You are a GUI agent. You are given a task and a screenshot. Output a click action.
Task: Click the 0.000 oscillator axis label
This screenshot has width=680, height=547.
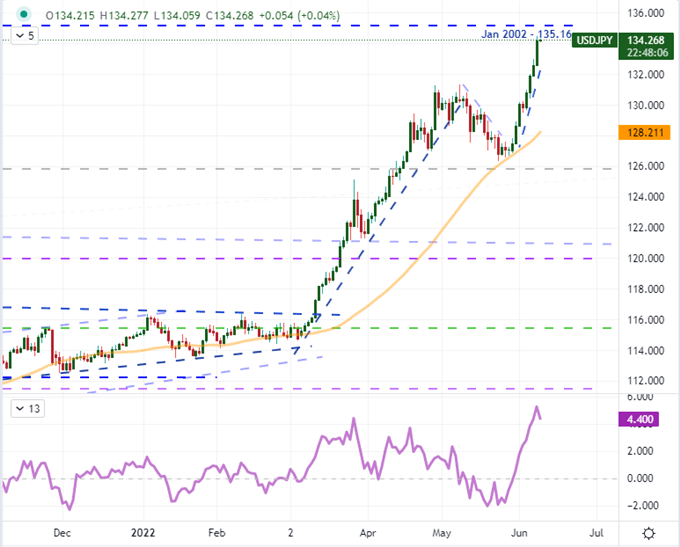point(640,478)
